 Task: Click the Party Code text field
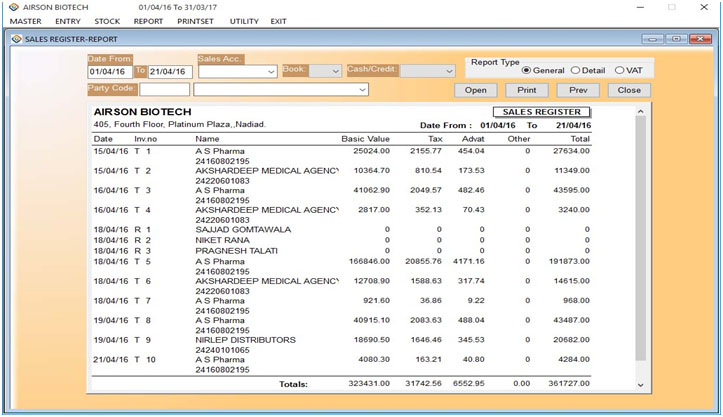coord(163,90)
